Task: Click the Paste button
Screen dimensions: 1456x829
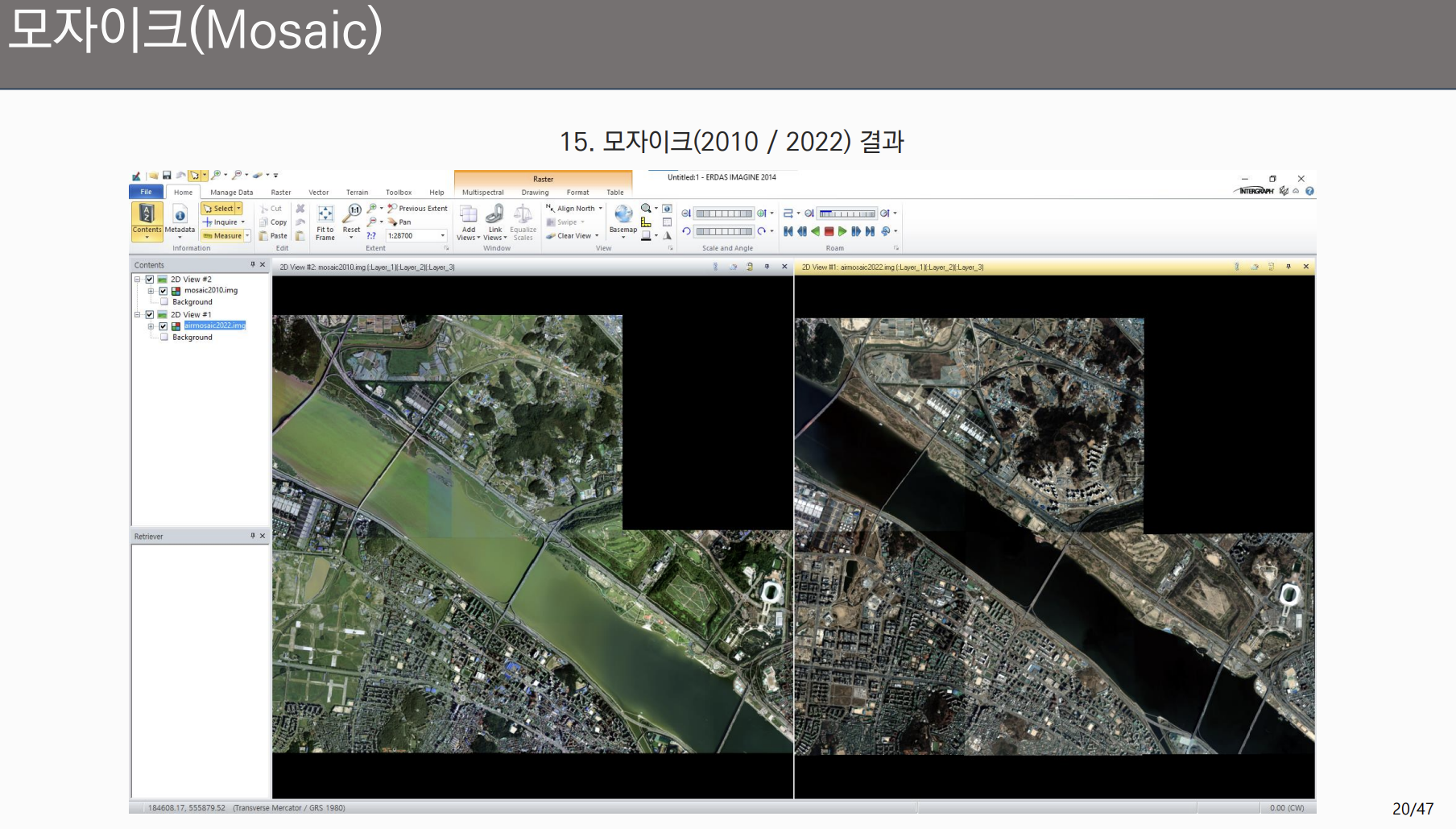Action: (x=273, y=236)
